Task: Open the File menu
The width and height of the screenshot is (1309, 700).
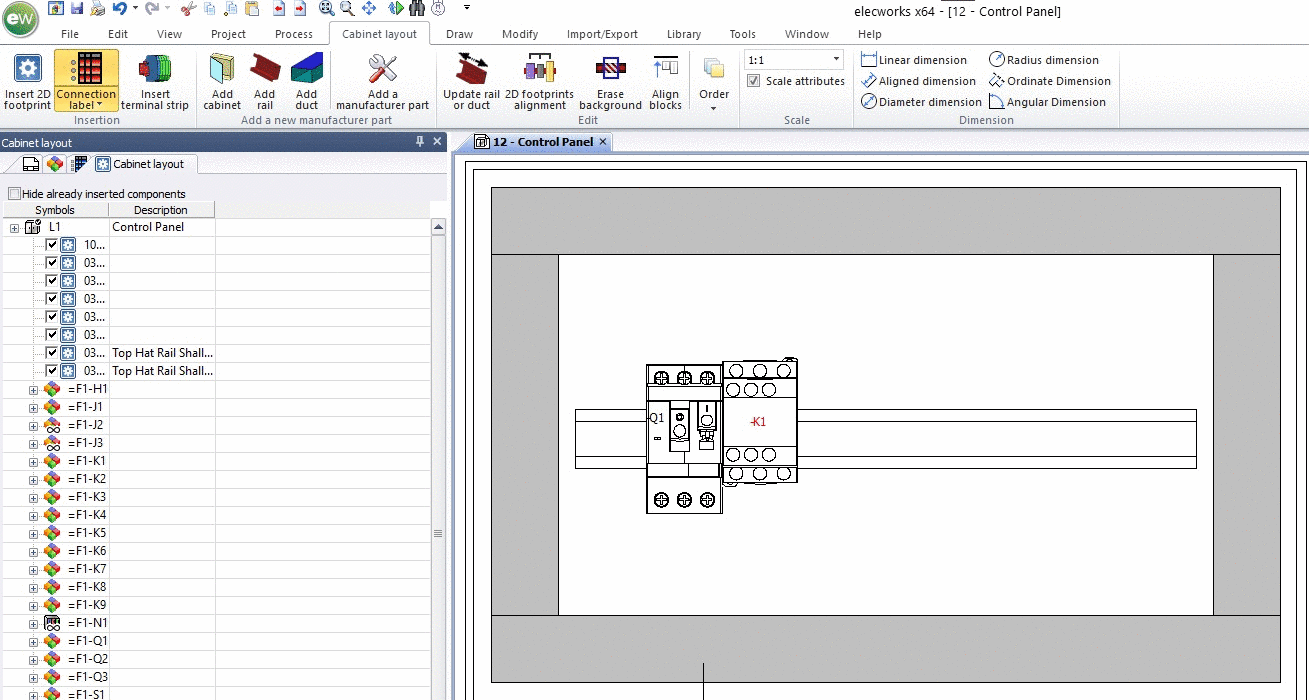Action: click(x=70, y=34)
